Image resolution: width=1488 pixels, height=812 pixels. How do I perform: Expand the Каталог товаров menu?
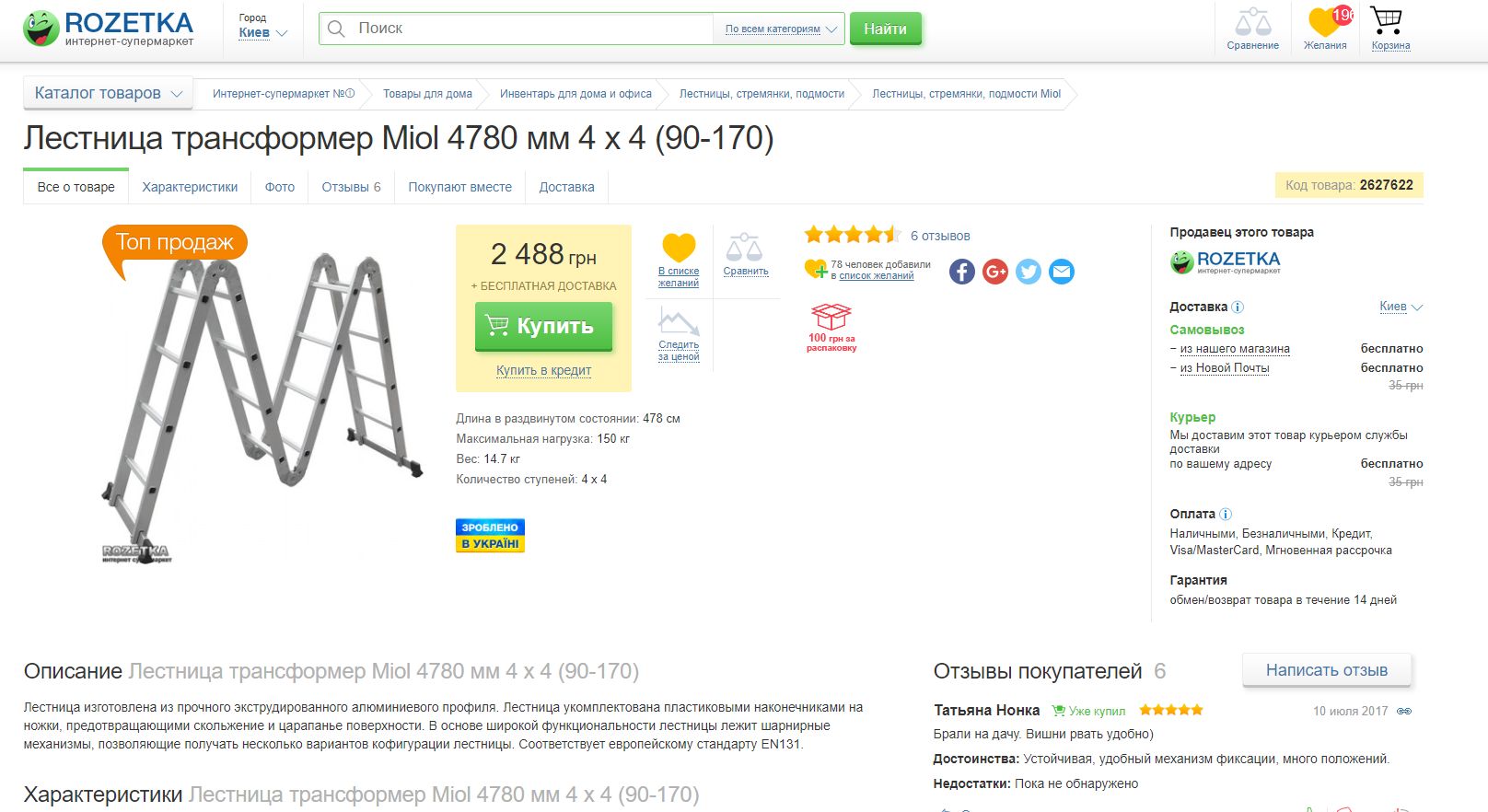click(x=108, y=93)
